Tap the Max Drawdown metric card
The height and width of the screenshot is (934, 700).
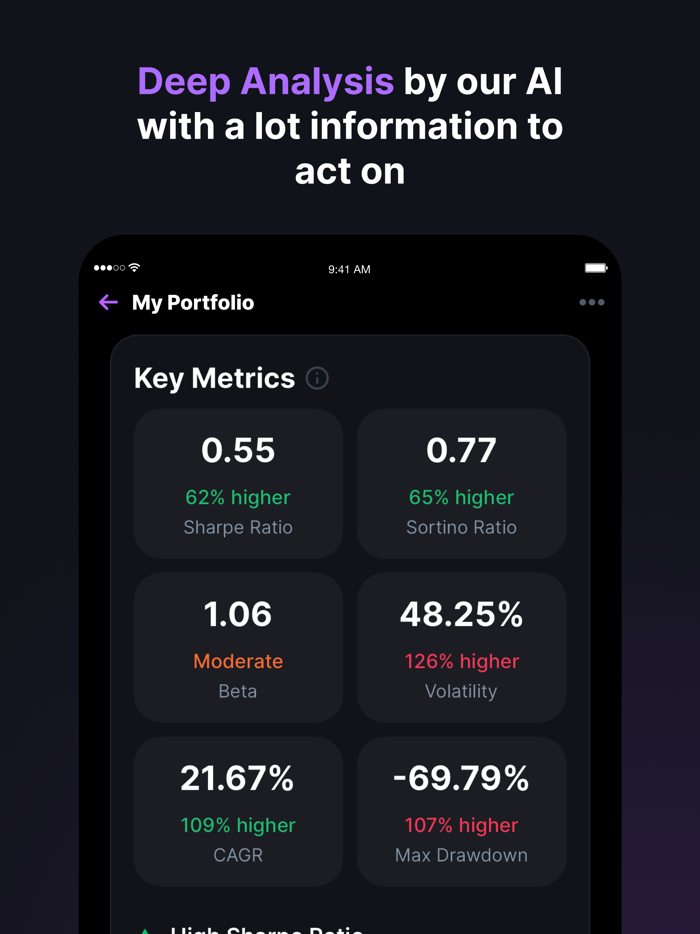coord(461,811)
